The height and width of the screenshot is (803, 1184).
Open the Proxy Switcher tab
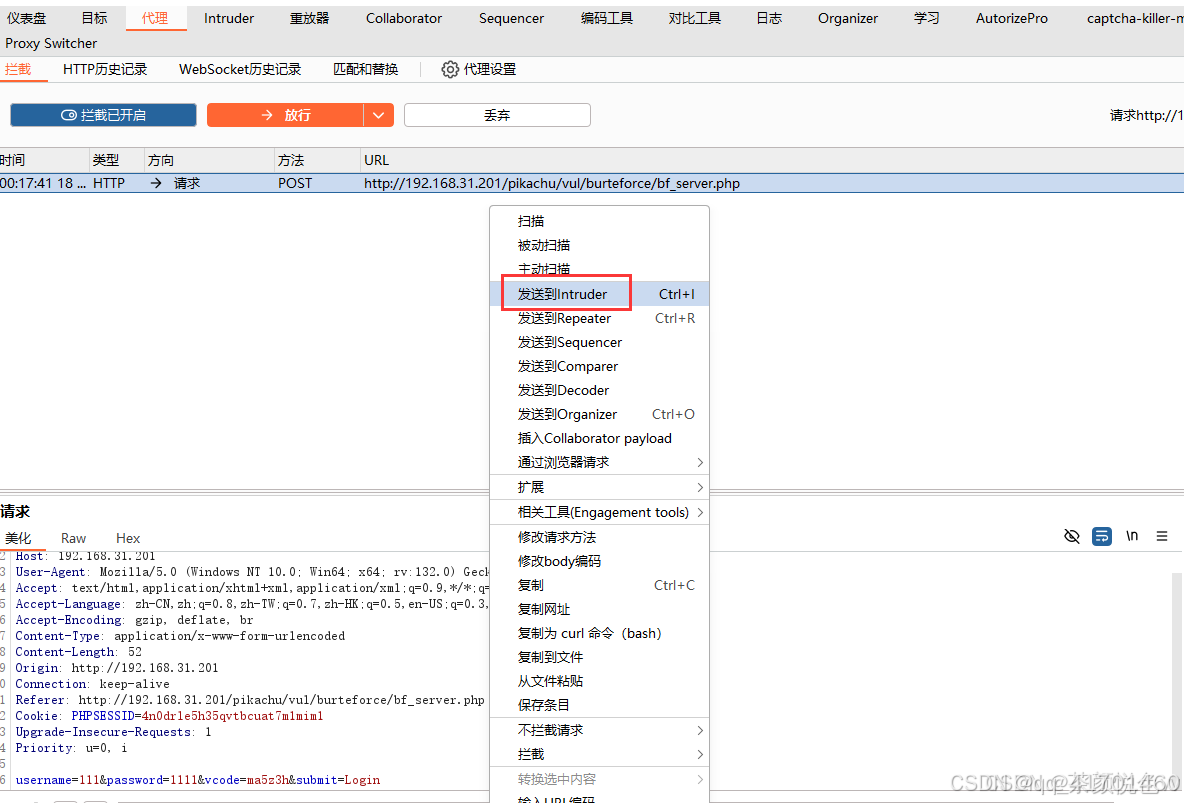pos(51,44)
